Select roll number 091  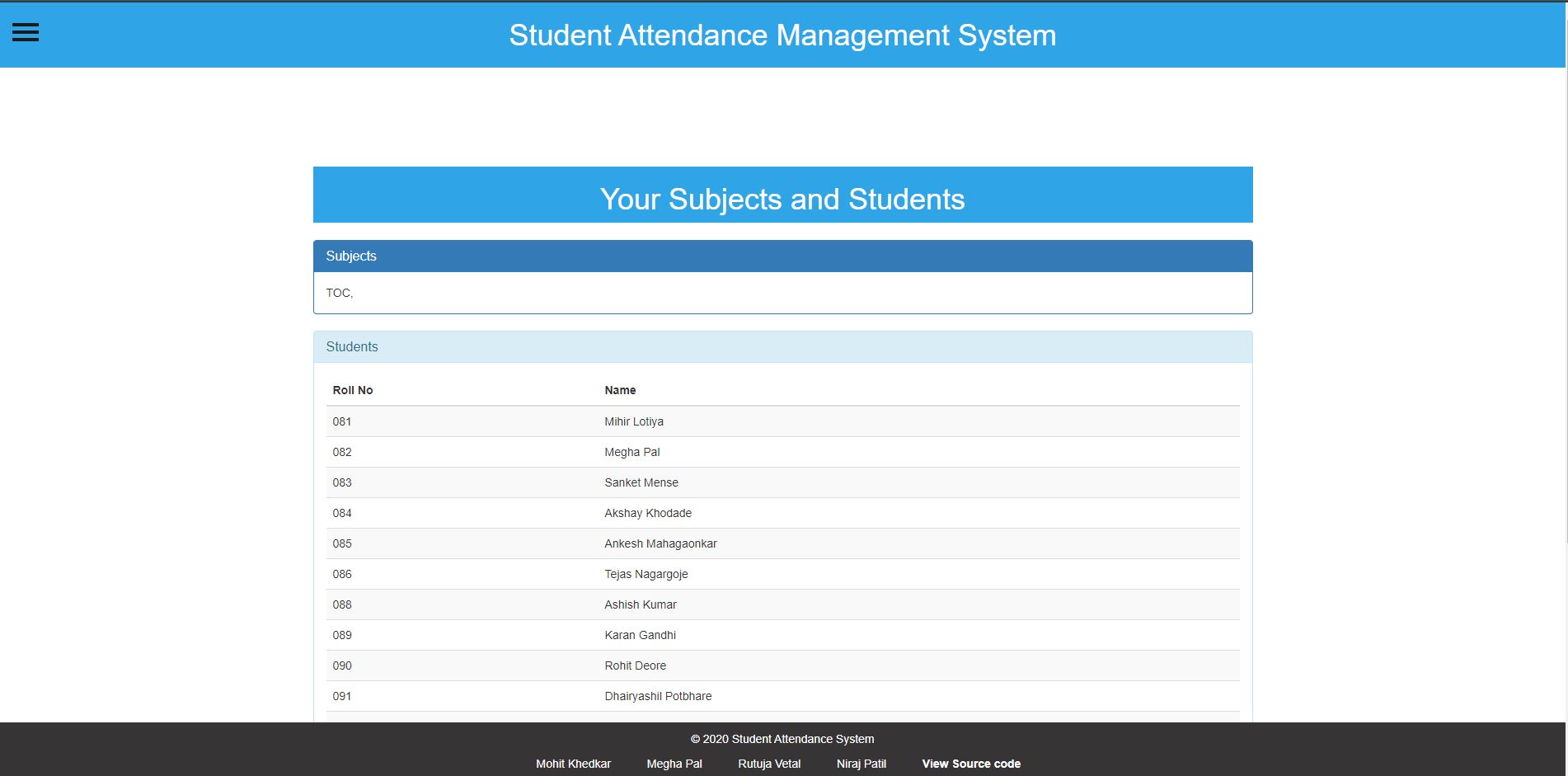[342, 696]
